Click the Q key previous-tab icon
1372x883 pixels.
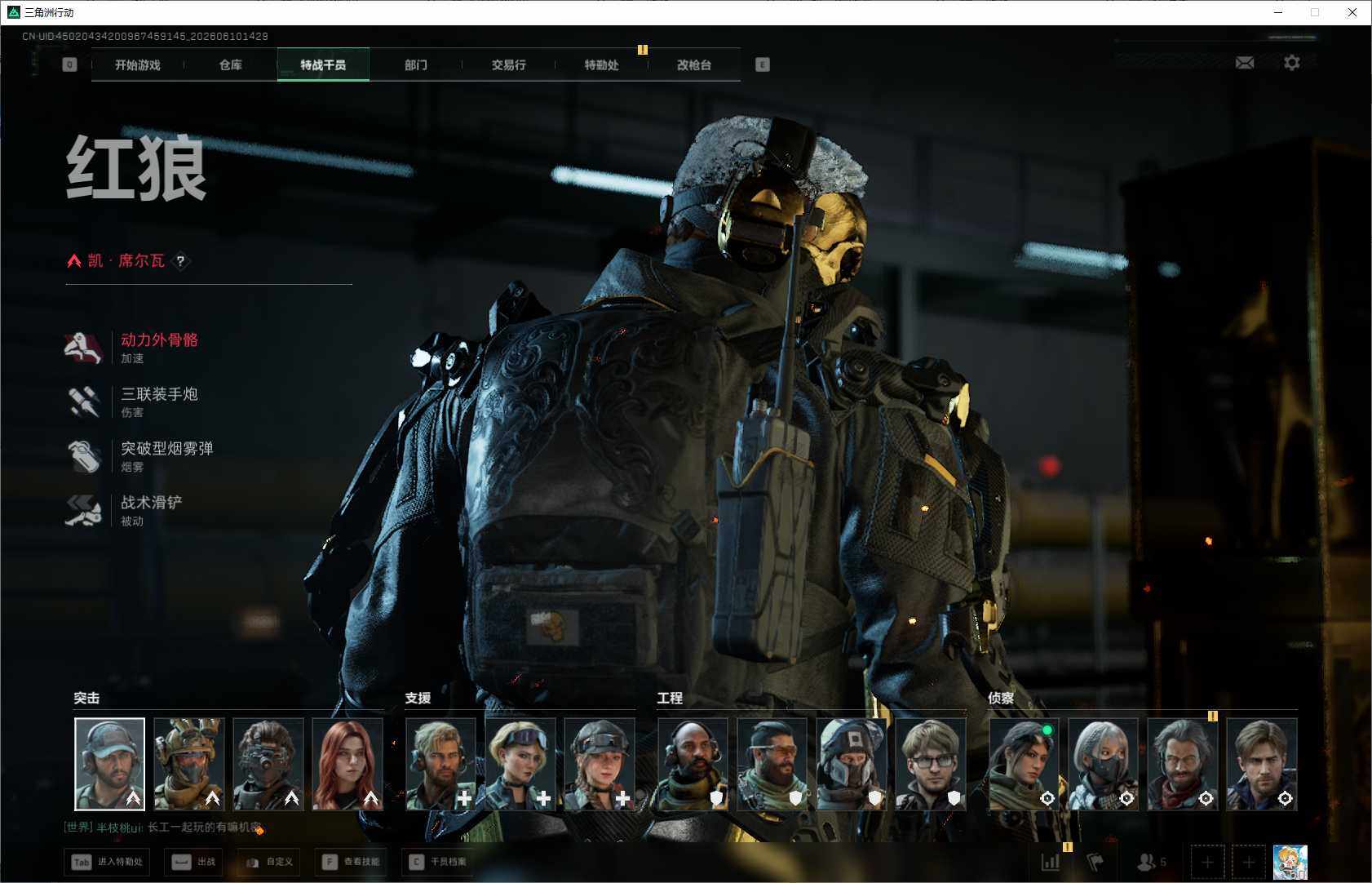pos(69,64)
